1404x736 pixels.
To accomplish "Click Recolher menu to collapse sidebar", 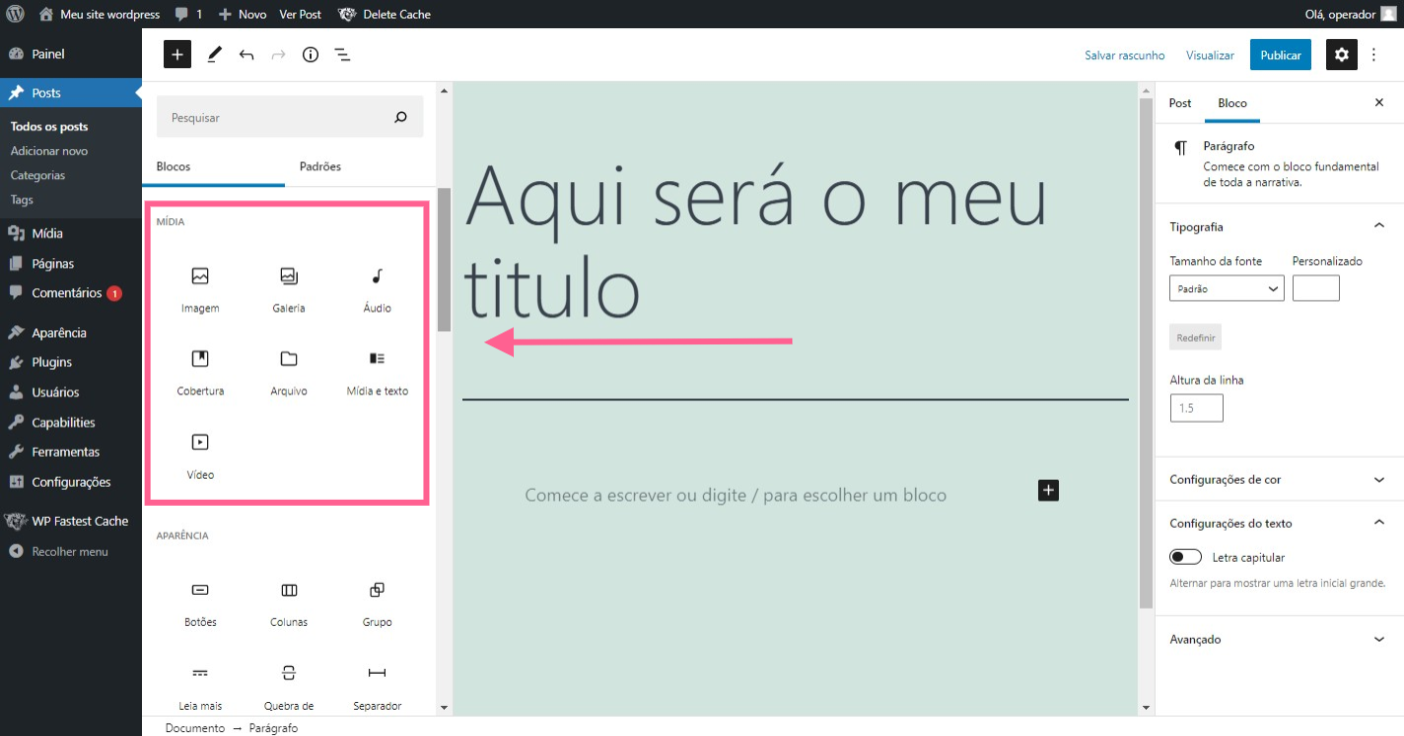I will click(71, 551).
